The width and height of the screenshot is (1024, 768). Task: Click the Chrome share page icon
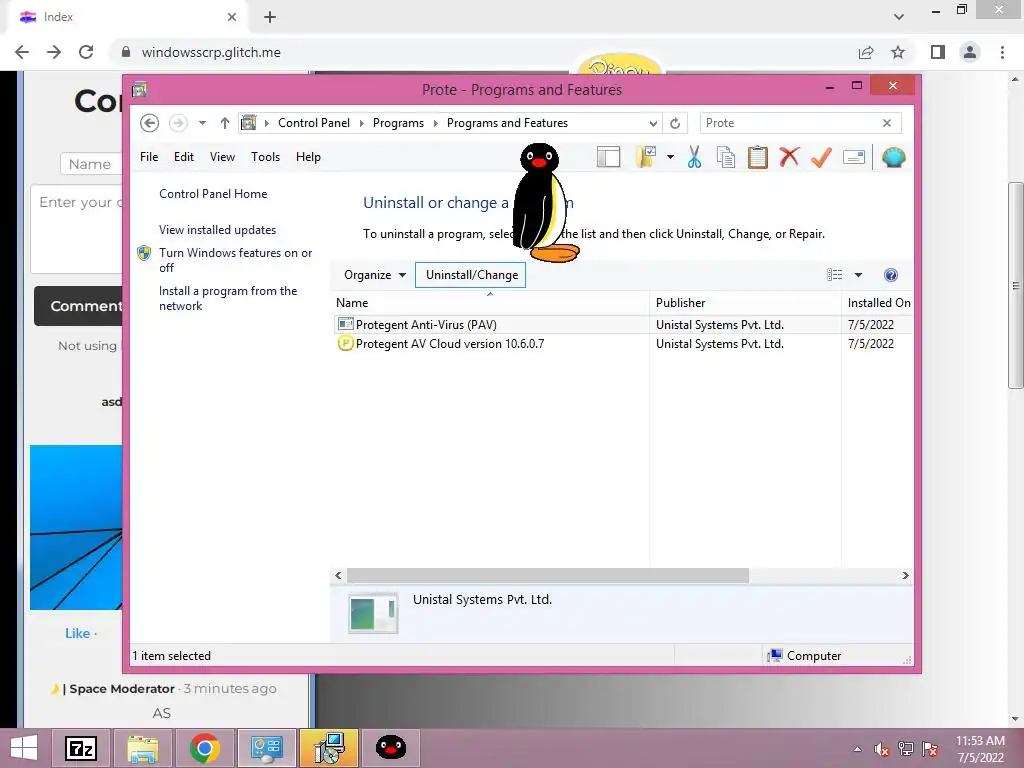click(x=866, y=52)
